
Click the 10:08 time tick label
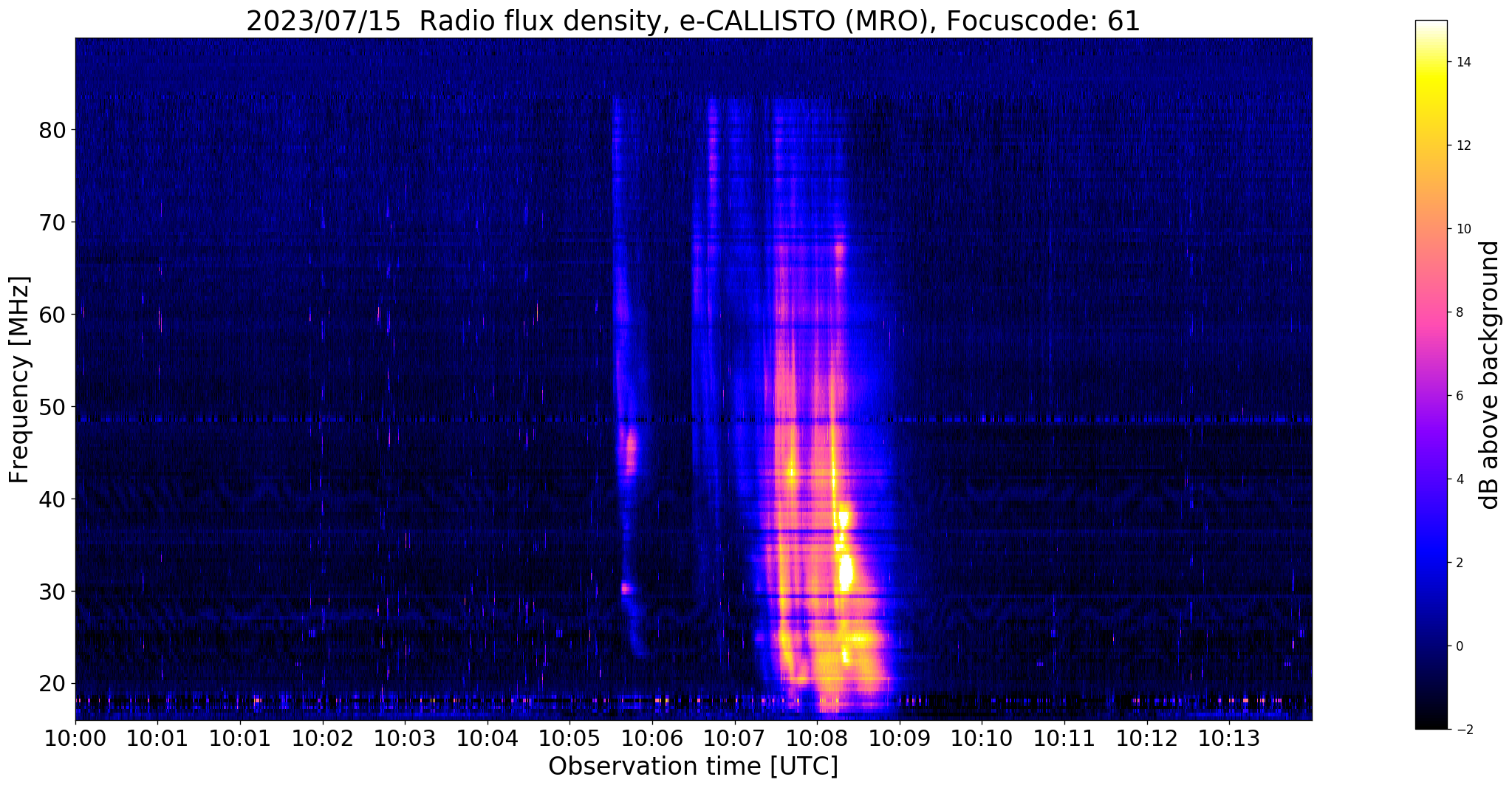(817, 739)
